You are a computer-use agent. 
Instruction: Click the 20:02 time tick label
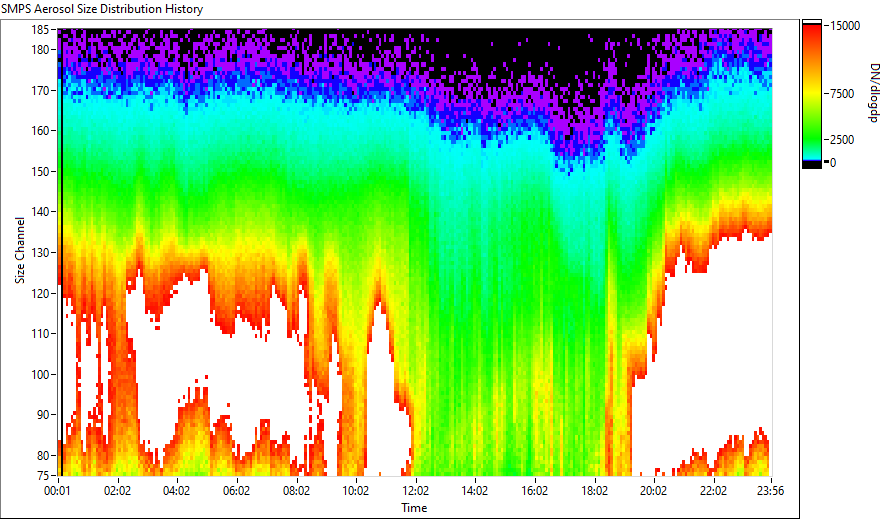[x=653, y=491]
